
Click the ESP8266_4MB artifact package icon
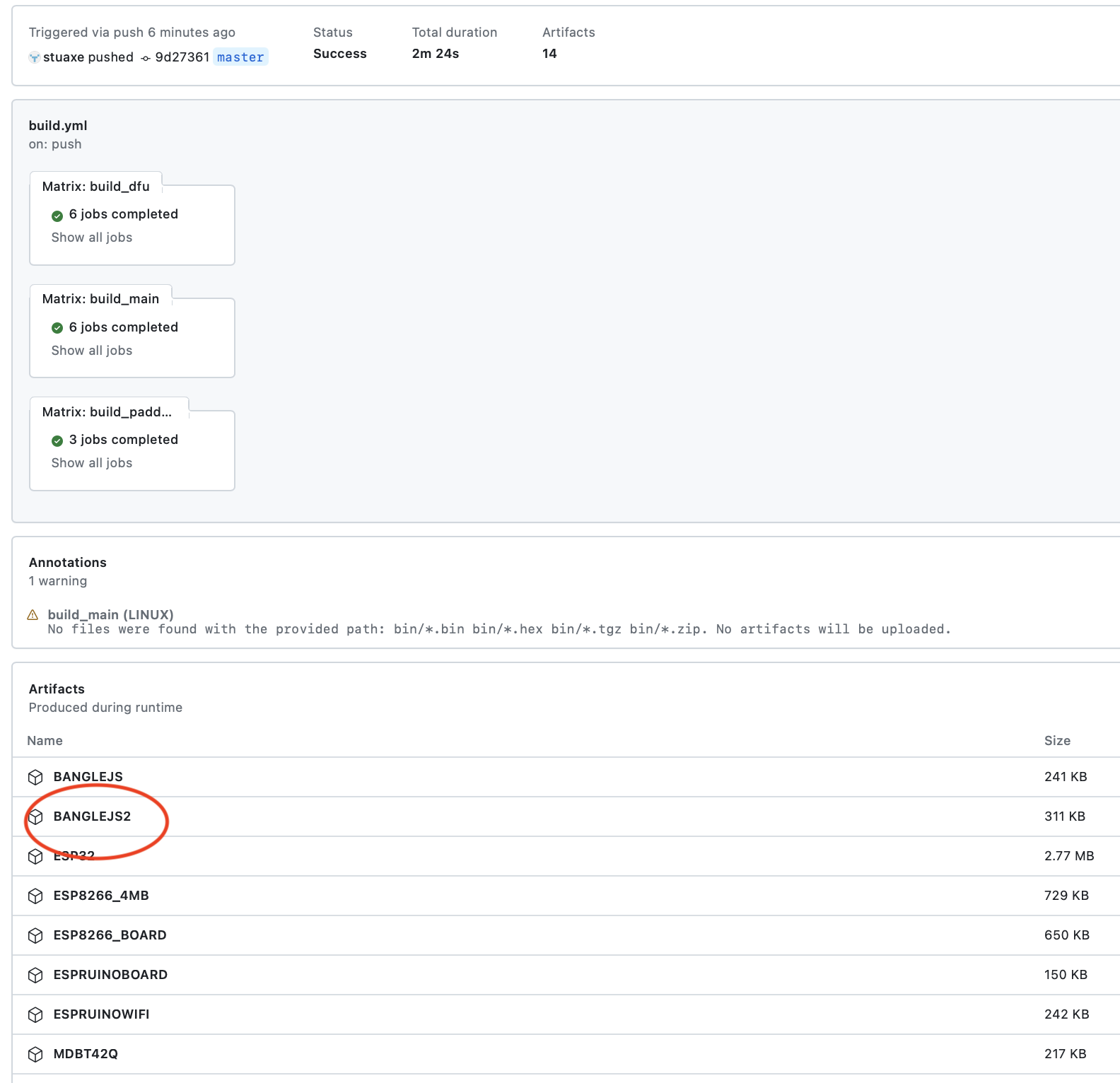pyautogui.click(x=35, y=896)
